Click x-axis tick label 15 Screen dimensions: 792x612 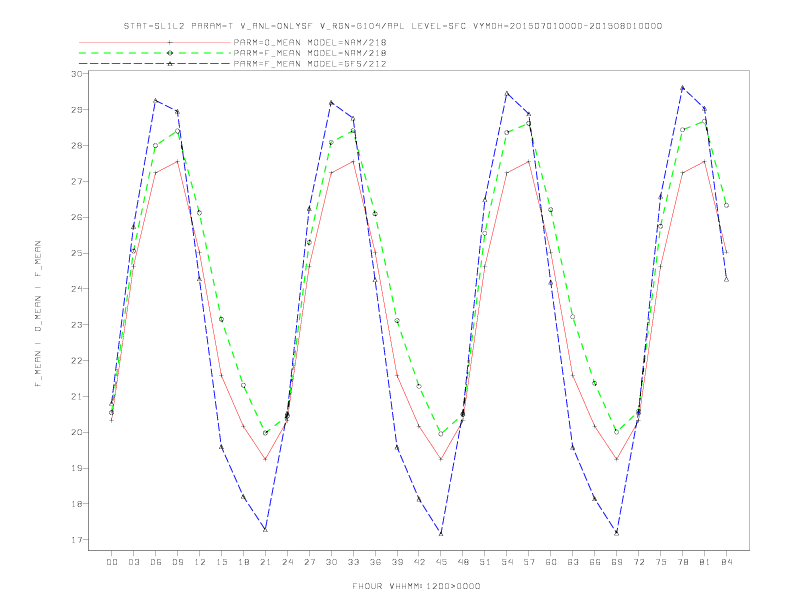221,562
